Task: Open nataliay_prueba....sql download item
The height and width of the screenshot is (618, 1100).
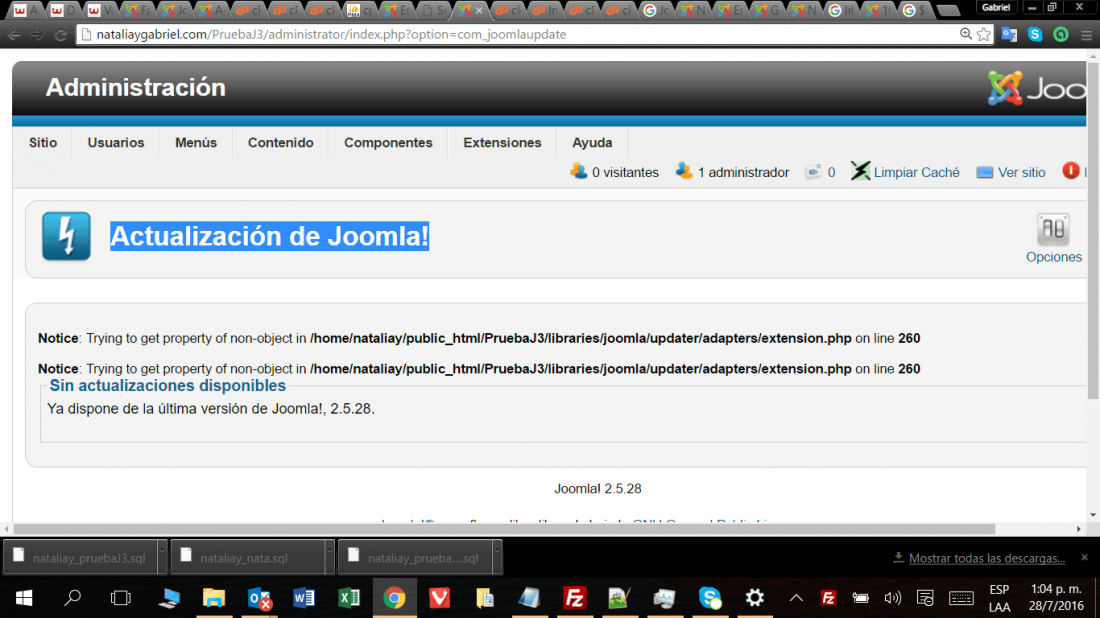Action: point(415,558)
